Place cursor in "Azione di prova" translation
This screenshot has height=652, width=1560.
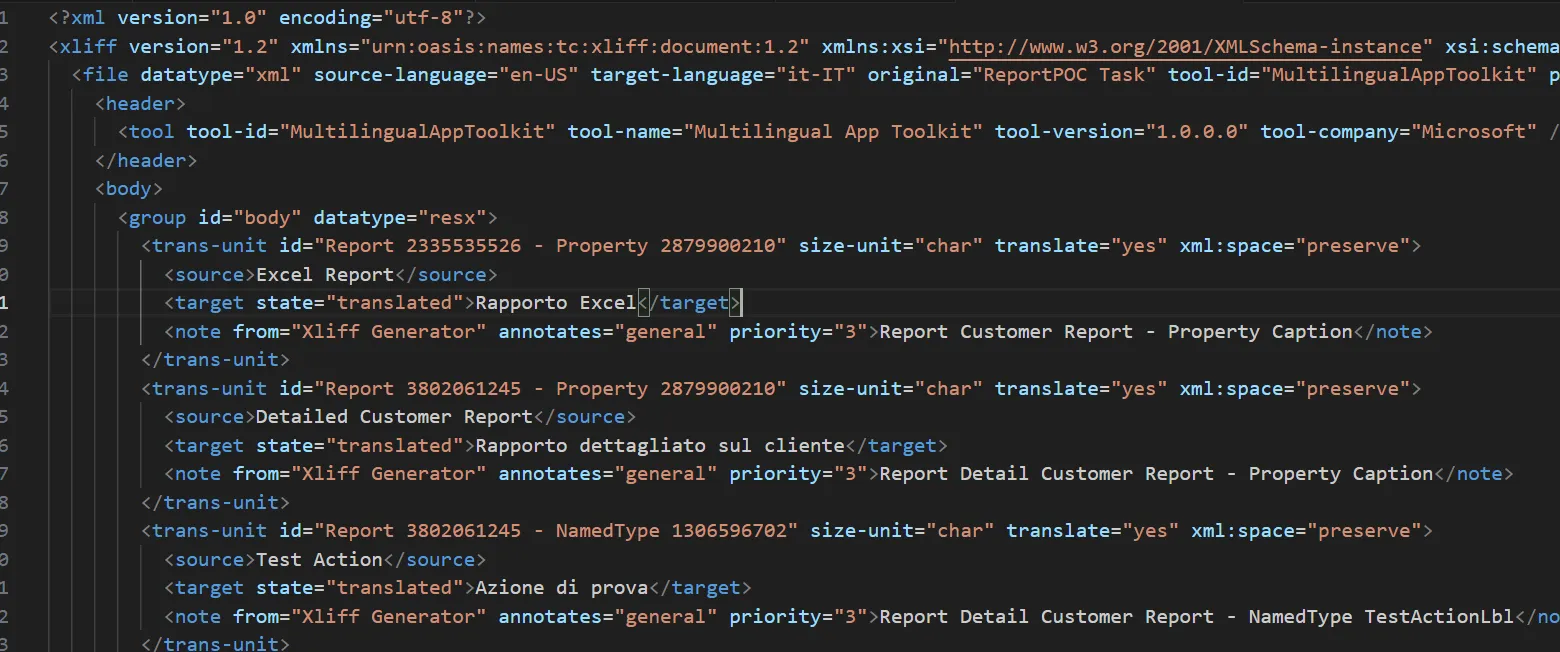tap(562, 588)
